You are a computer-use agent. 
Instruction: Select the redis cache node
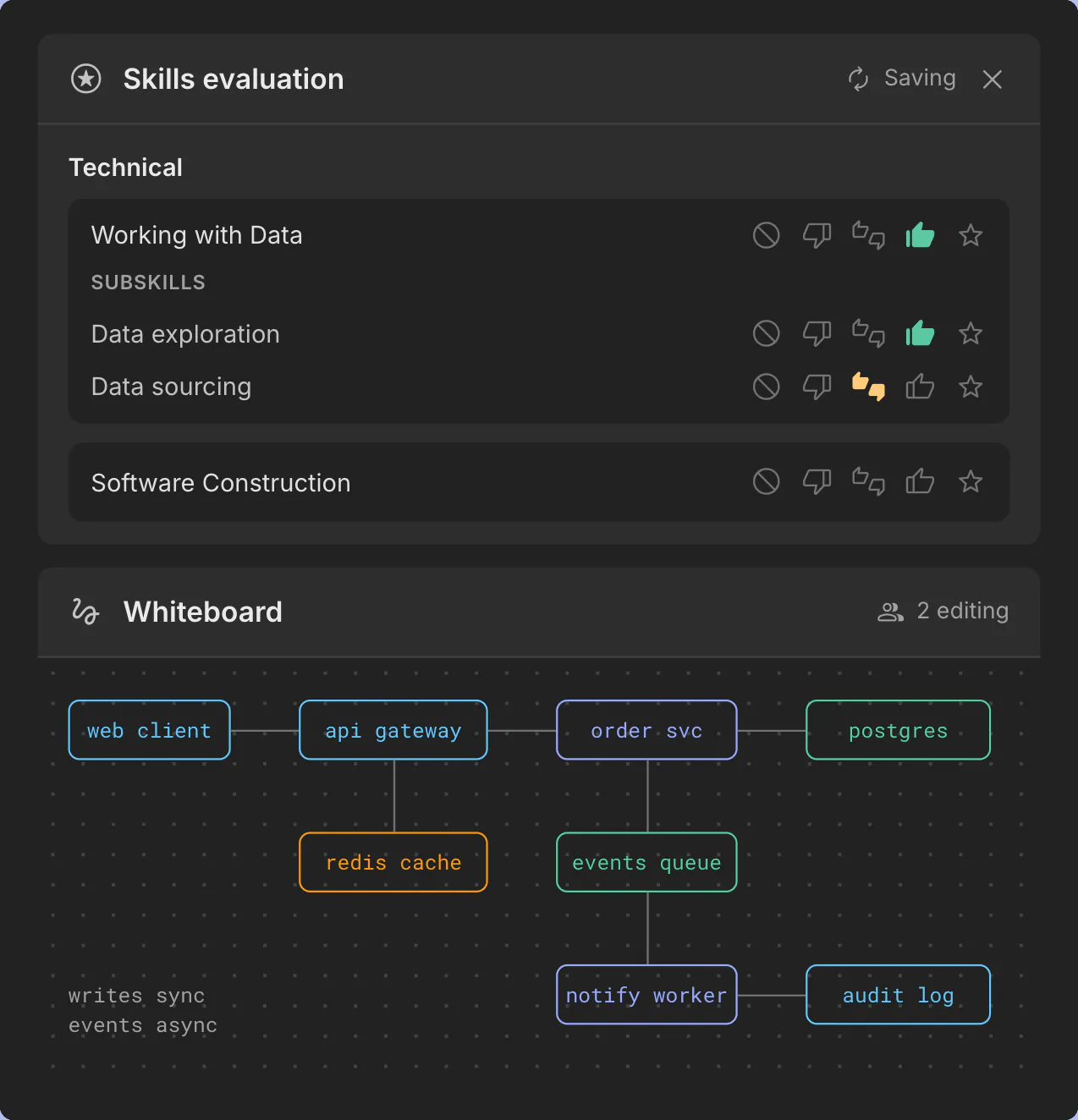[393, 862]
